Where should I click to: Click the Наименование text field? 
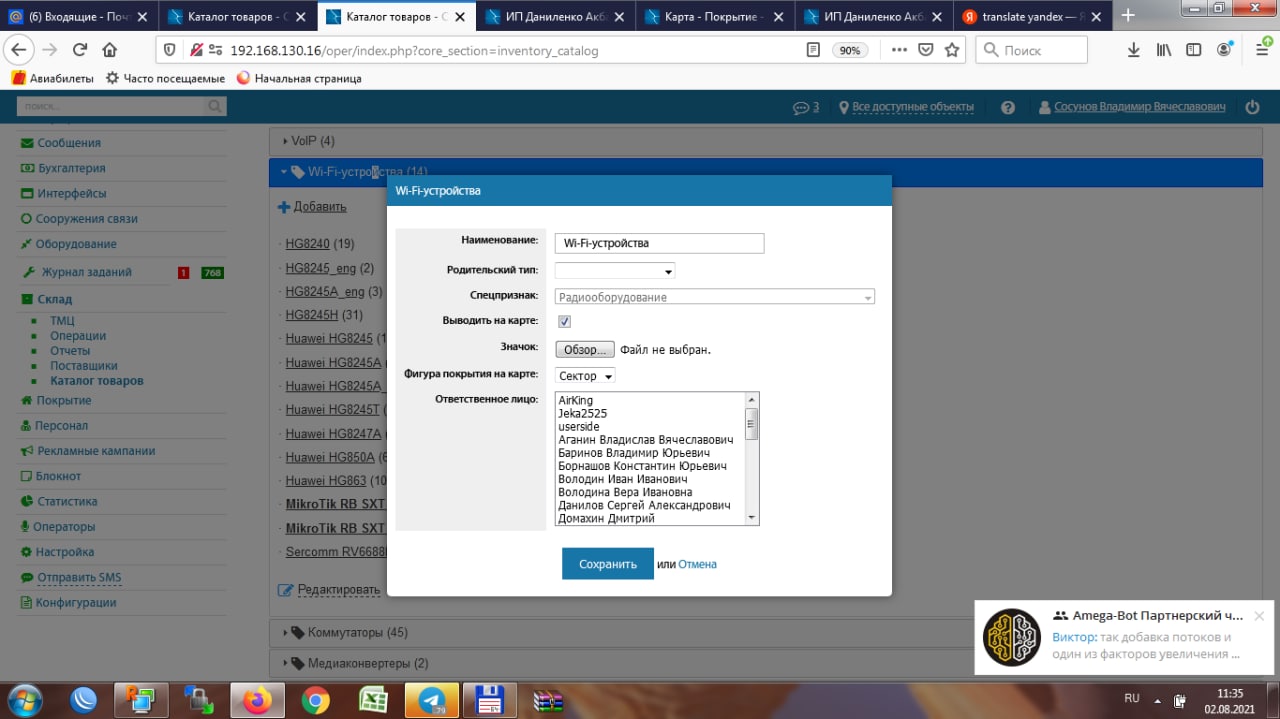tap(659, 243)
